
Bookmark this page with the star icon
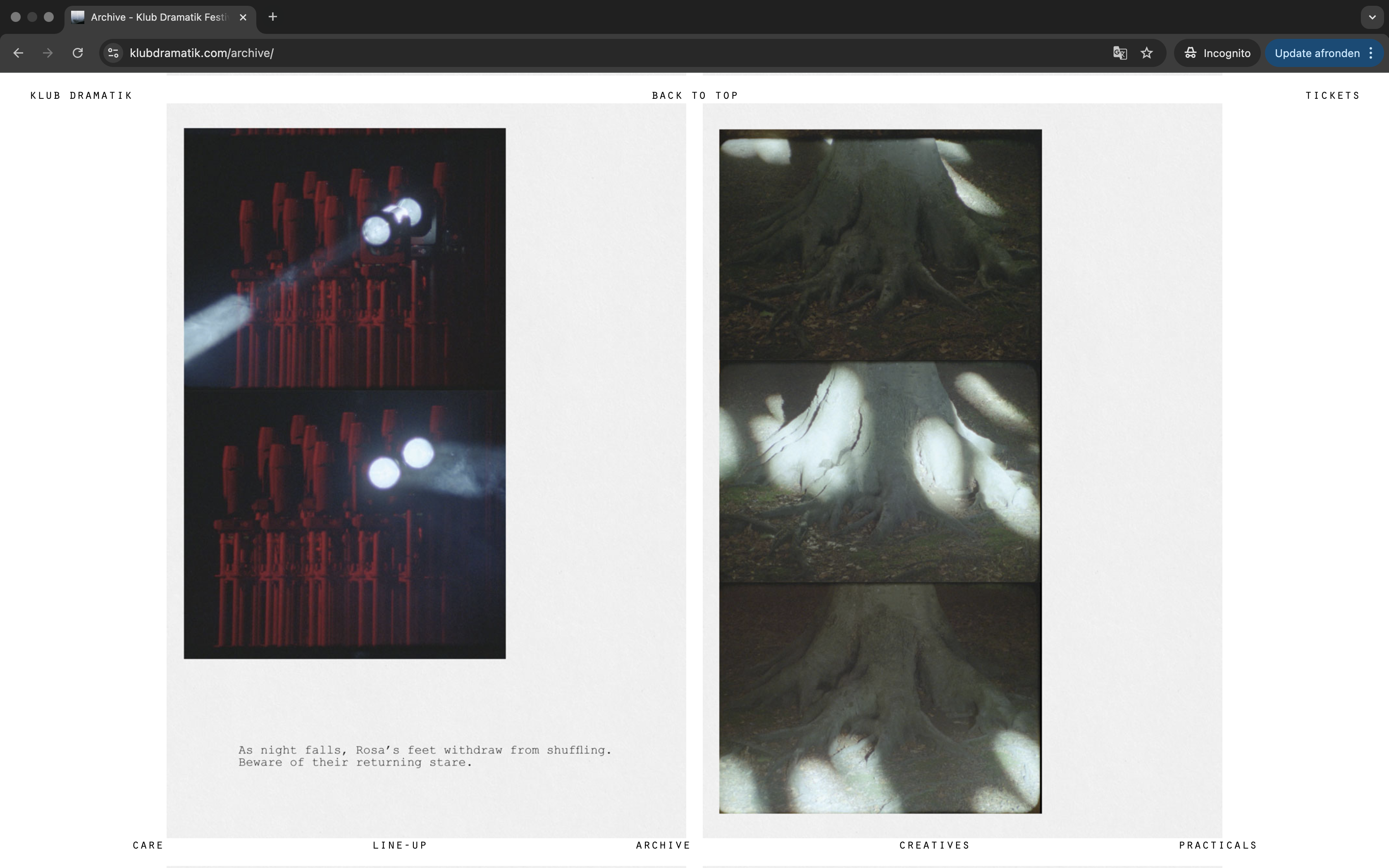1147,53
